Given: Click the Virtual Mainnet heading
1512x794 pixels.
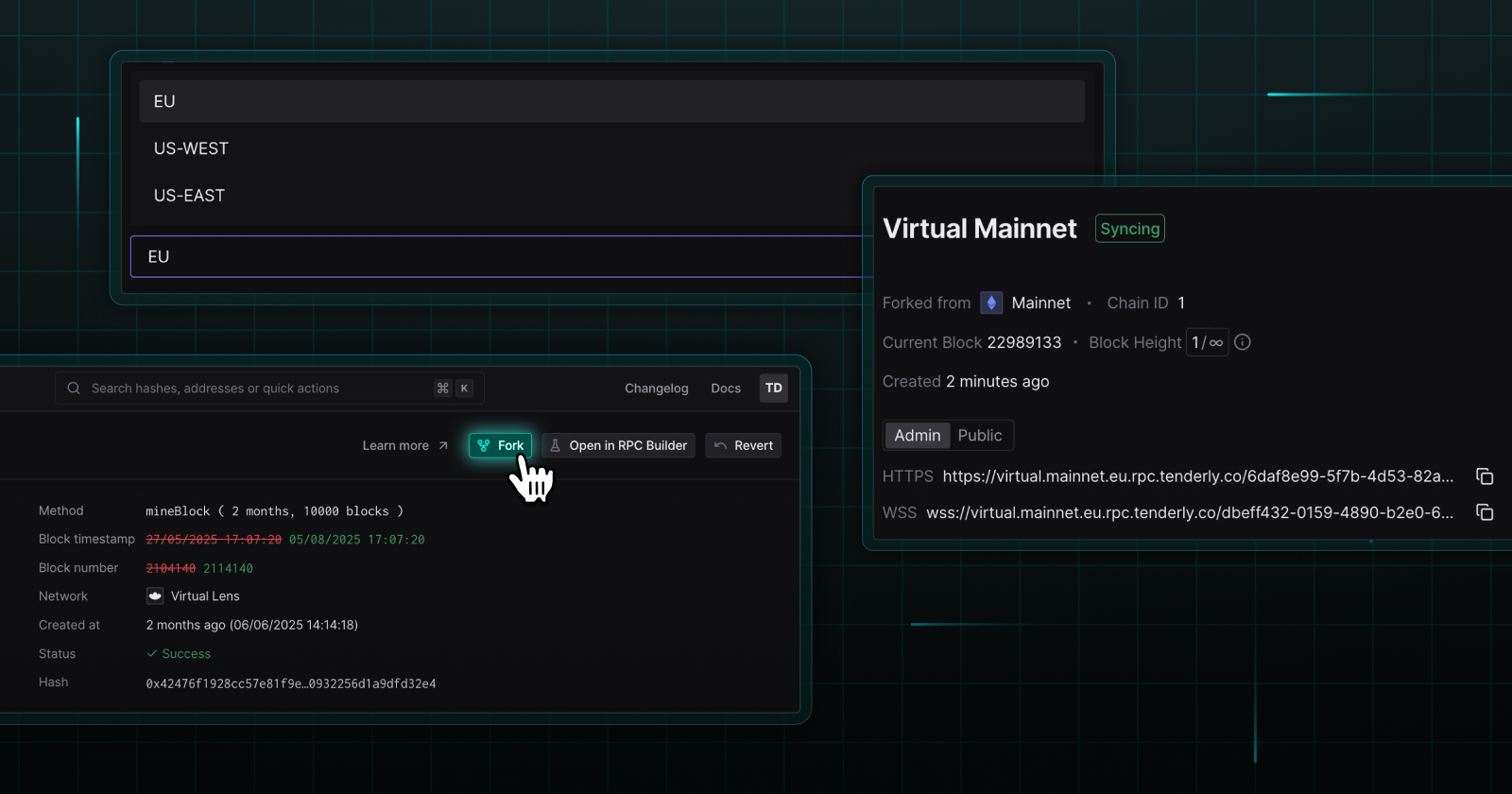Looking at the screenshot, I should point(980,229).
